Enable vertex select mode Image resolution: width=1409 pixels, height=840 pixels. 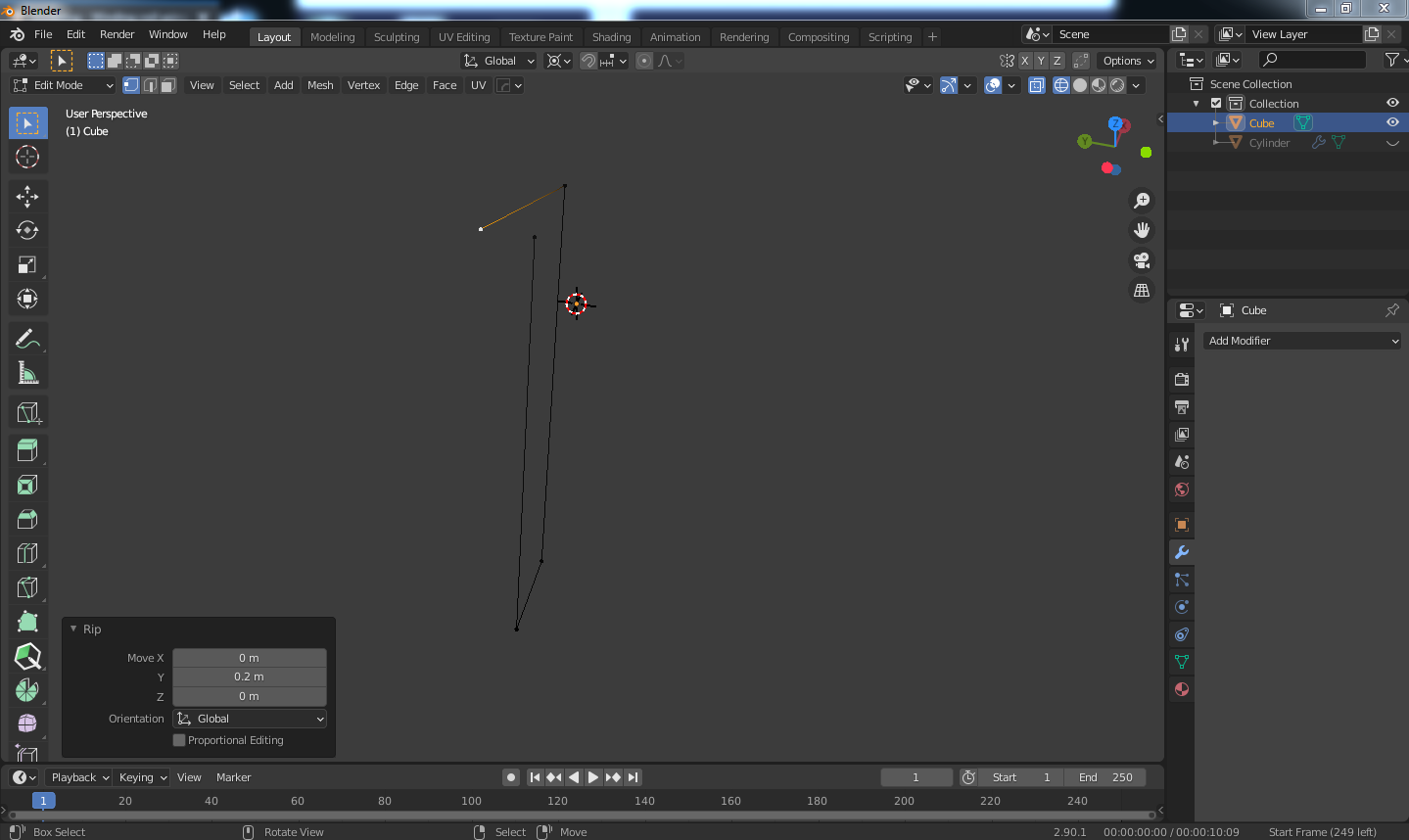pyautogui.click(x=131, y=85)
